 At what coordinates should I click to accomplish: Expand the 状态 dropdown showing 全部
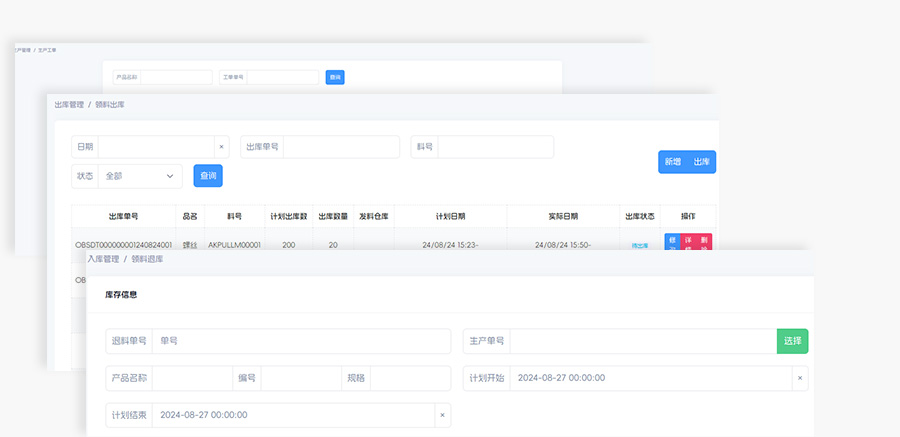coord(140,176)
